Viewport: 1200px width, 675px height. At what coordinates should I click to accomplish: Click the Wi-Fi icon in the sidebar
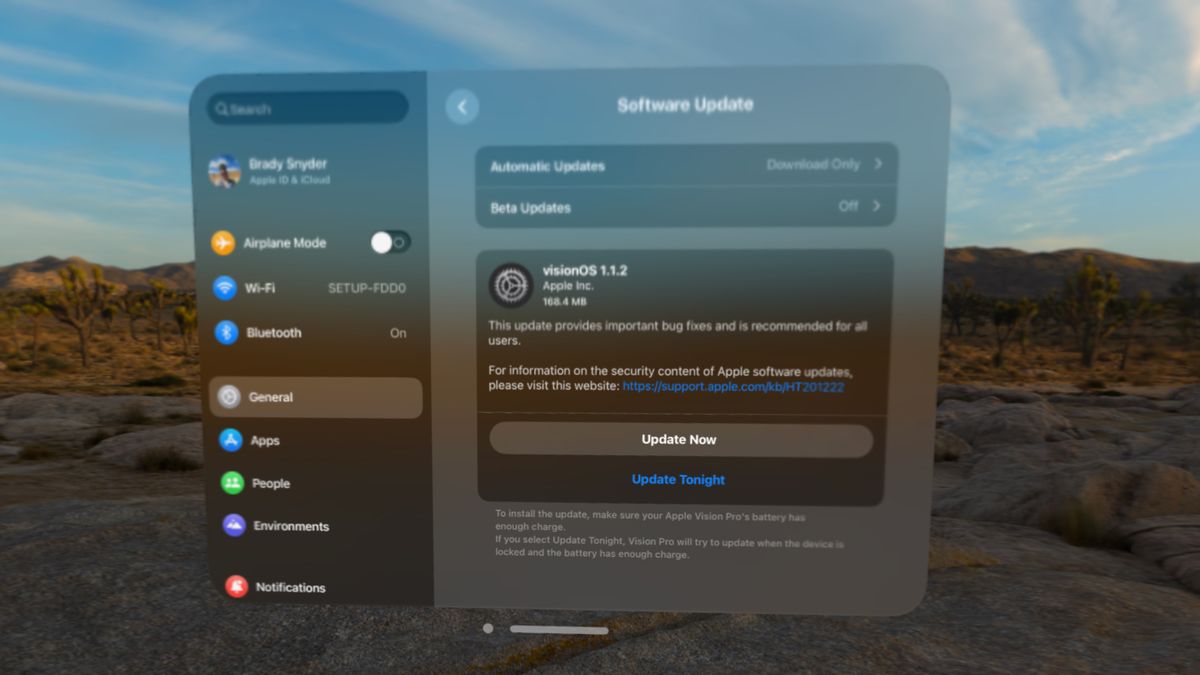tap(226, 288)
